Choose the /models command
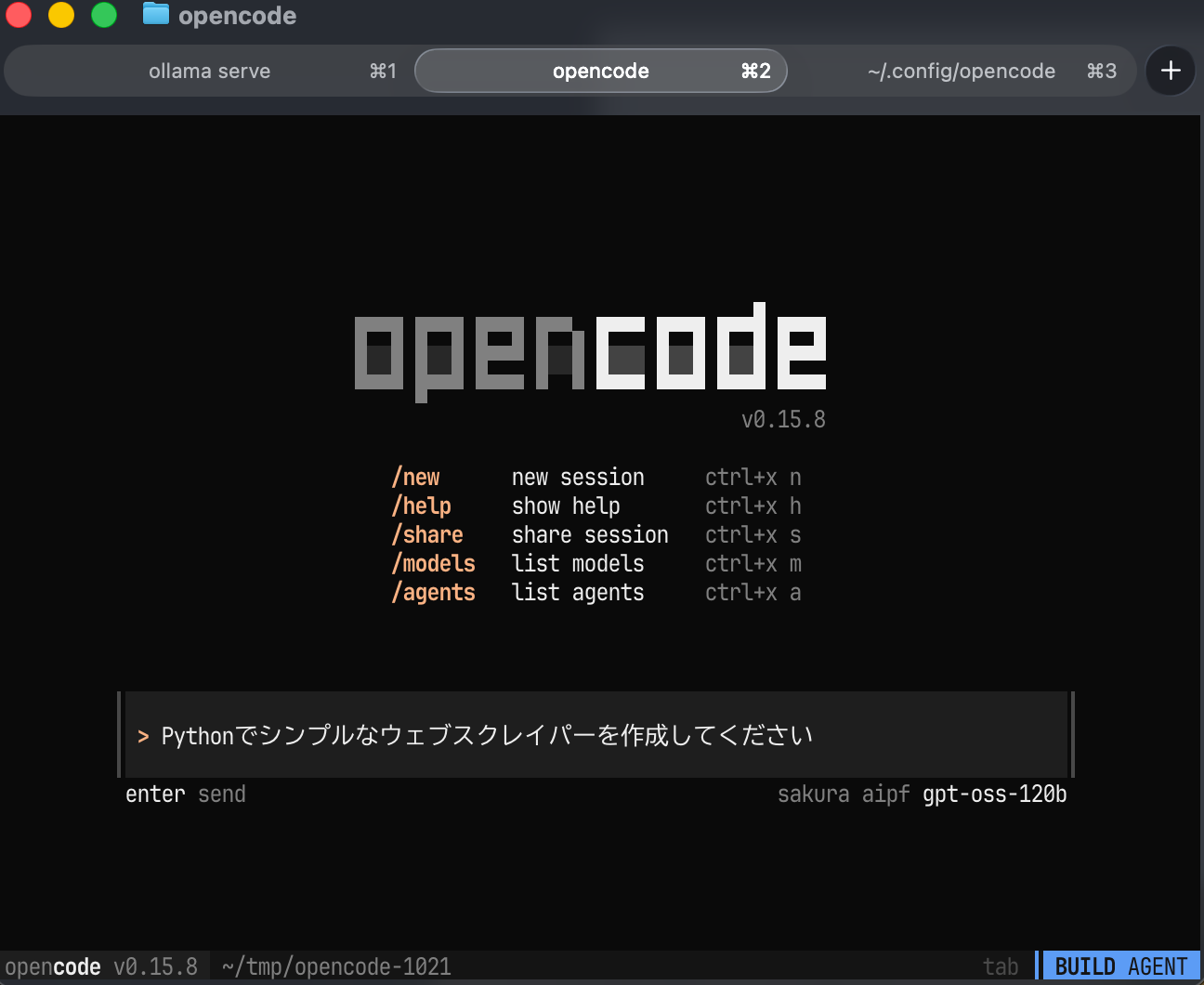 [x=434, y=564]
